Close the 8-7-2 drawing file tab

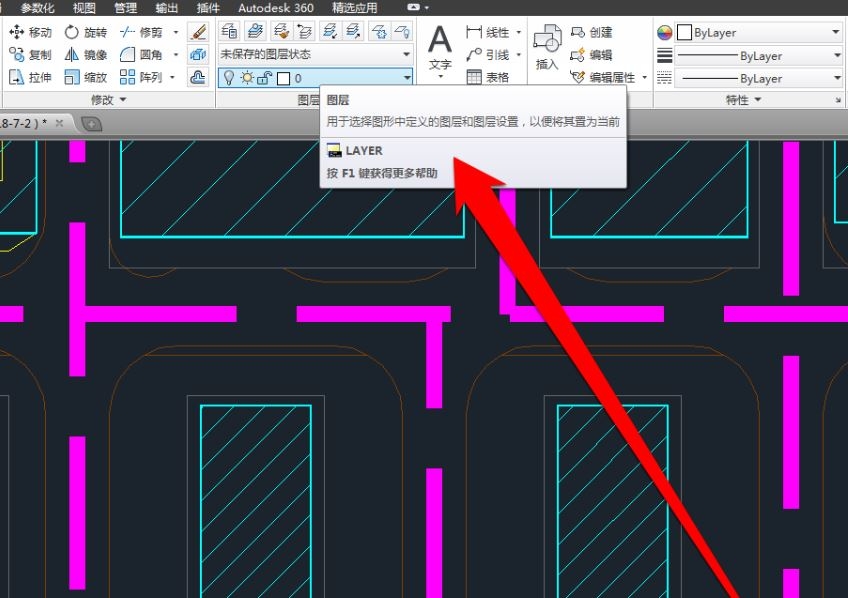[59, 123]
